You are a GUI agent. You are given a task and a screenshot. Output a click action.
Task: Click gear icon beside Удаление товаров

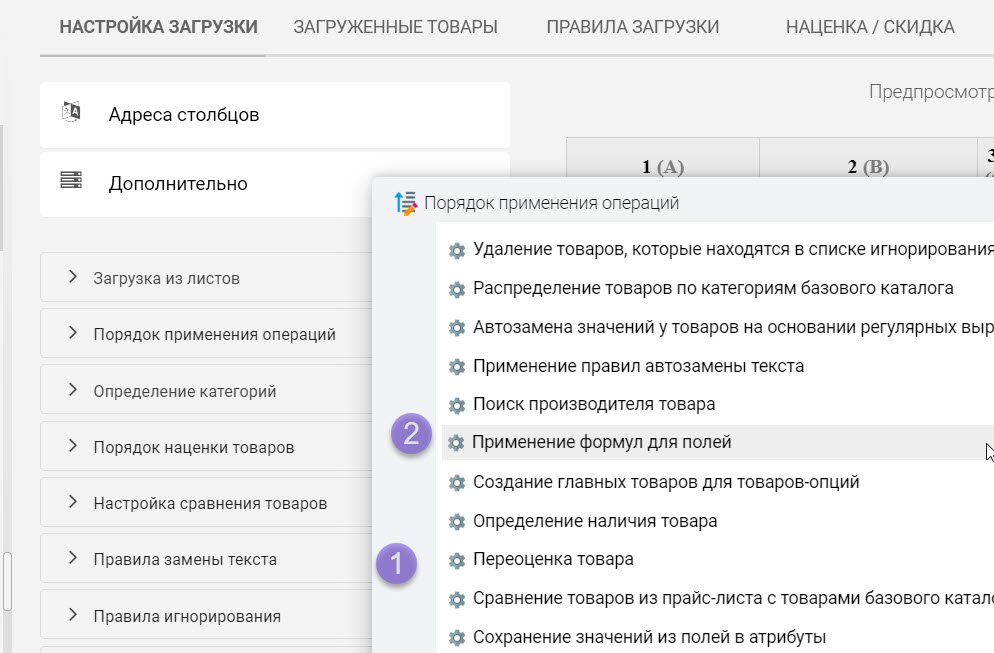point(456,250)
